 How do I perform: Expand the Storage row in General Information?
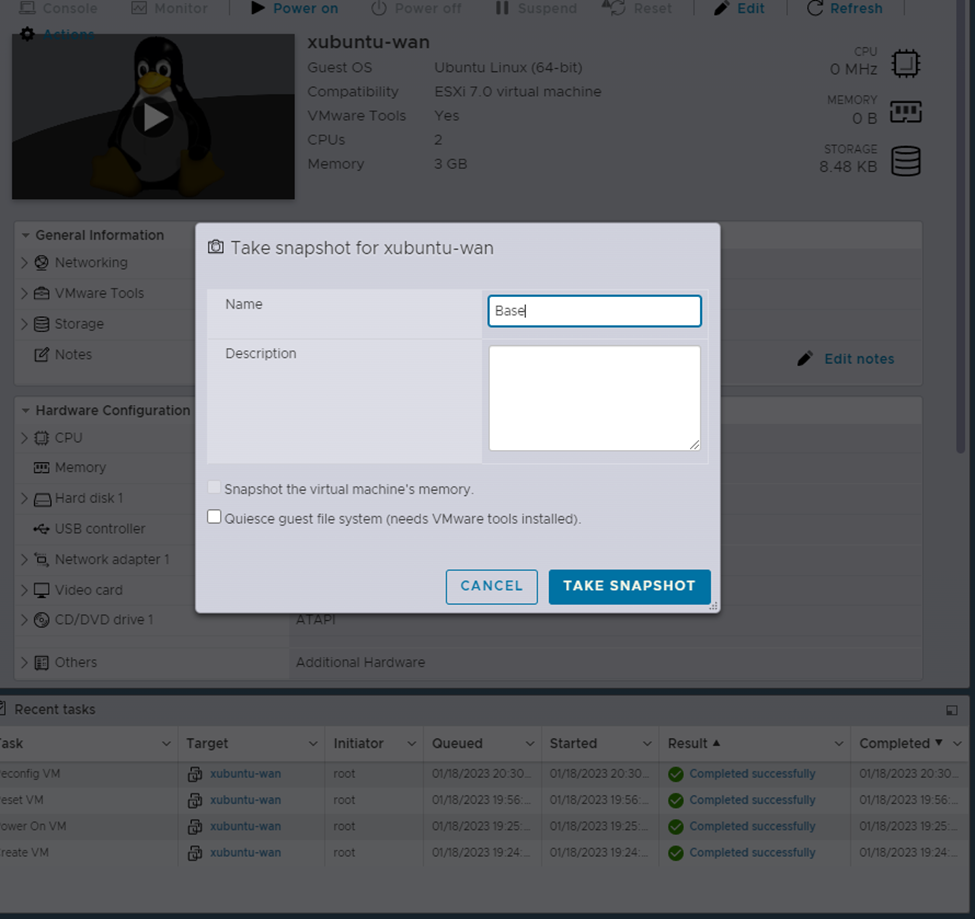(x=24, y=324)
